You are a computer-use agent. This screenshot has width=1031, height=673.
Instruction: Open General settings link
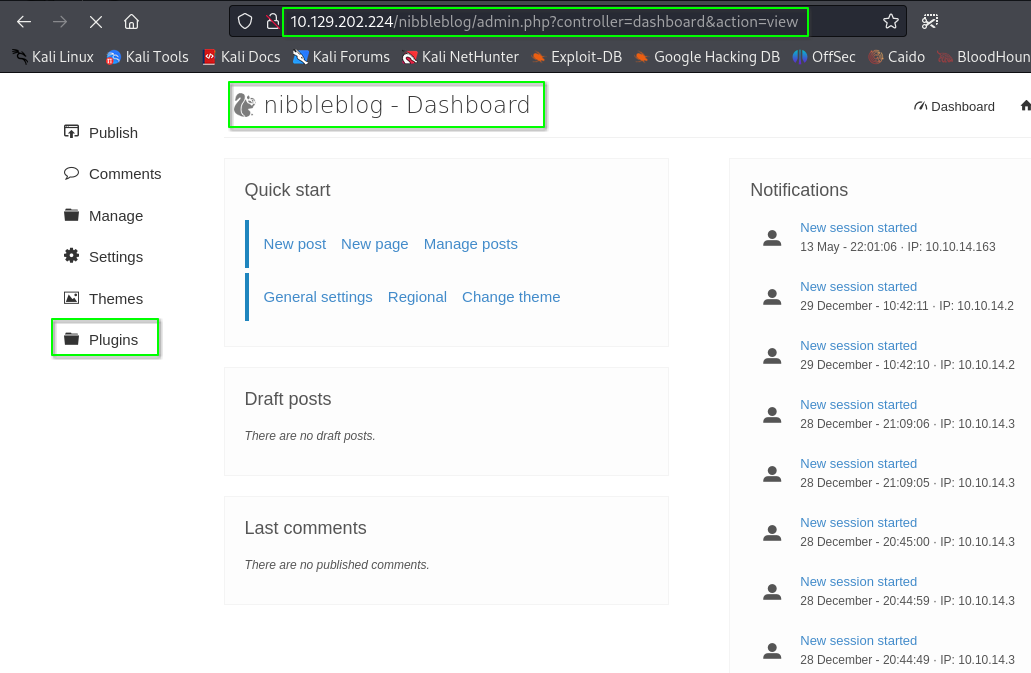click(x=318, y=297)
